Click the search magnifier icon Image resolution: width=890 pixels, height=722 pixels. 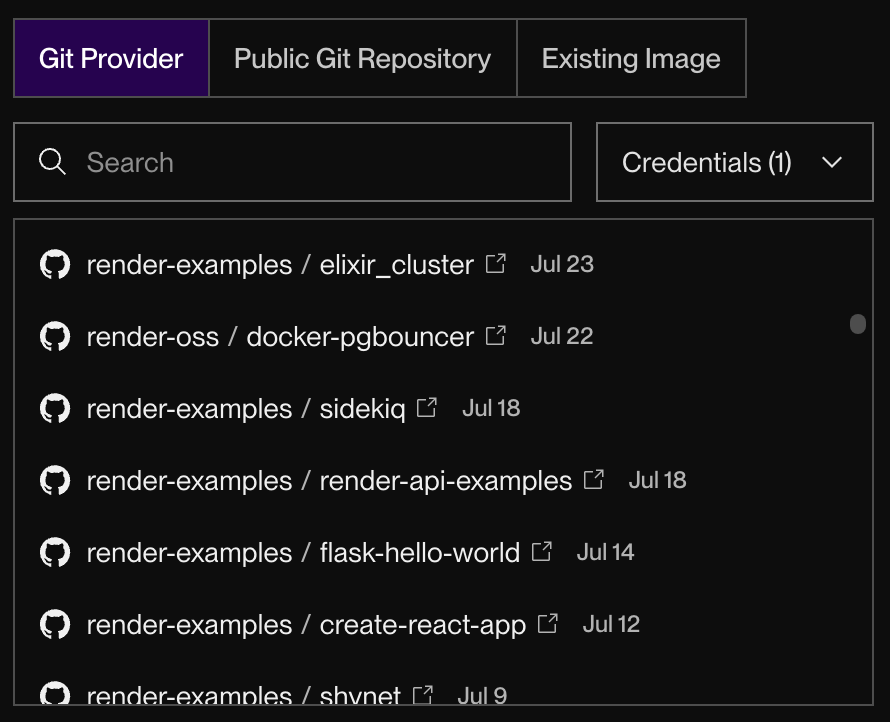coord(52,161)
